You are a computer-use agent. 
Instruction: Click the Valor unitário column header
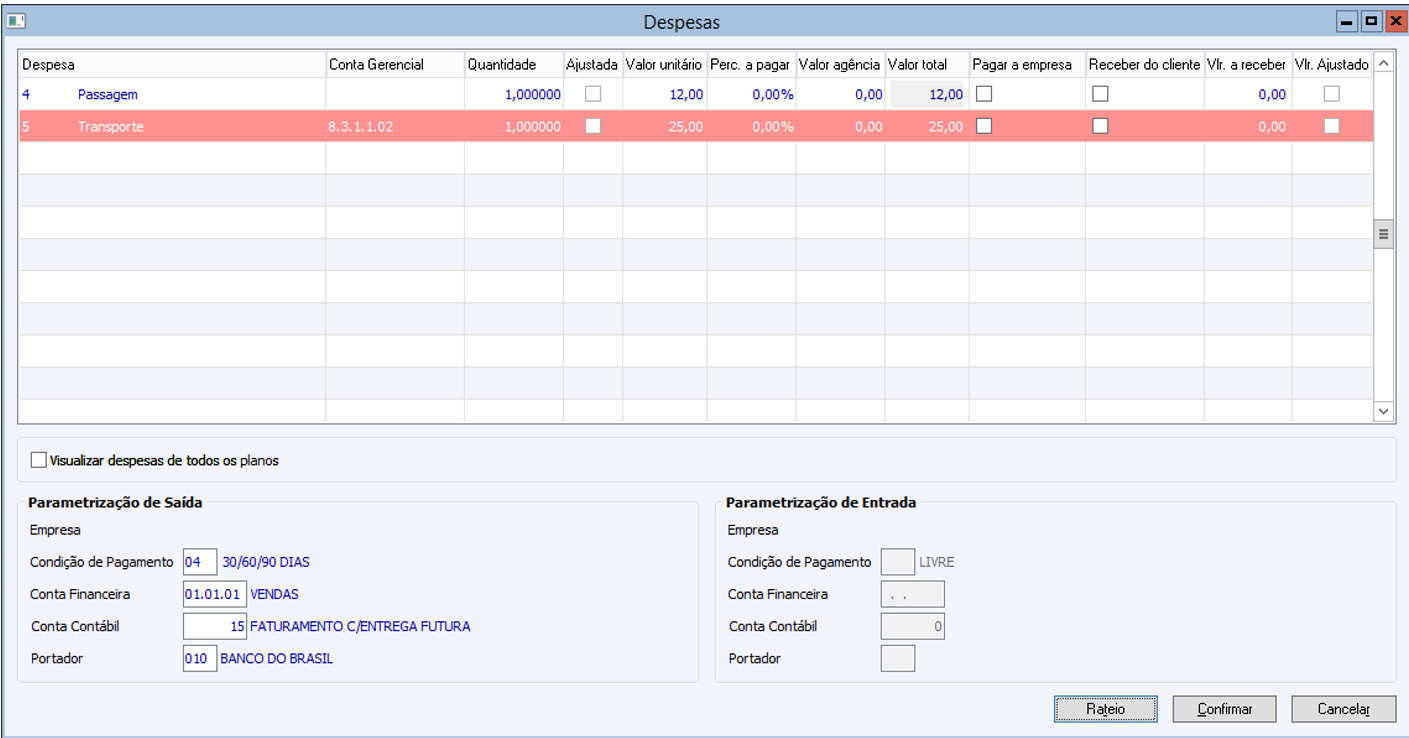pyautogui.click(x=664, y=64)
